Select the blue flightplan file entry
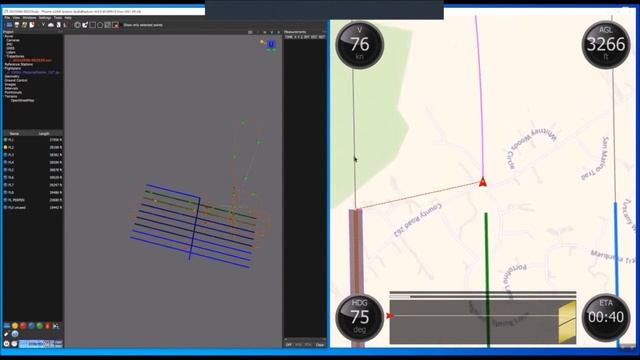 pos(35,73)
